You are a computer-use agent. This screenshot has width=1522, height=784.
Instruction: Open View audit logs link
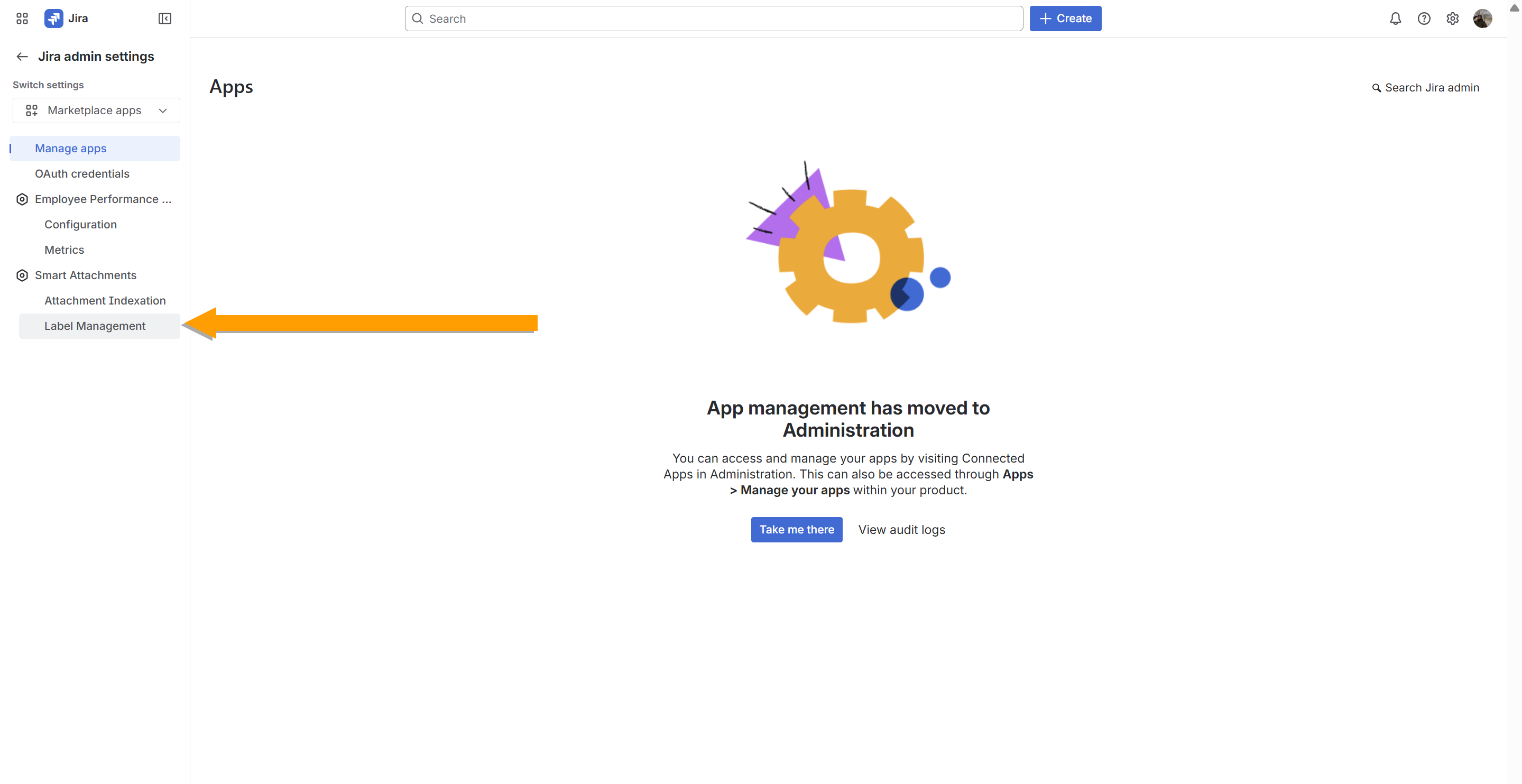coord(901,529)
